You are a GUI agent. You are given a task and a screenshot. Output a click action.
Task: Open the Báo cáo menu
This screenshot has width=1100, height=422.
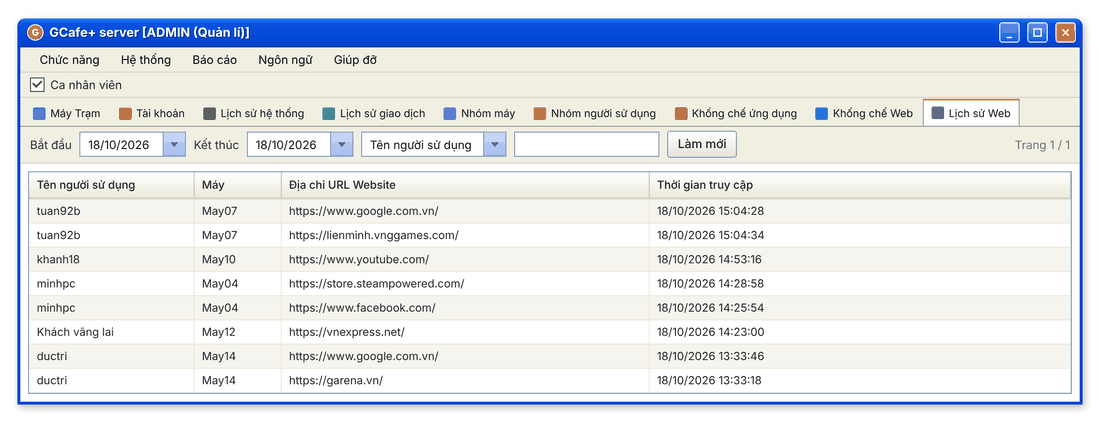(215, 60)
